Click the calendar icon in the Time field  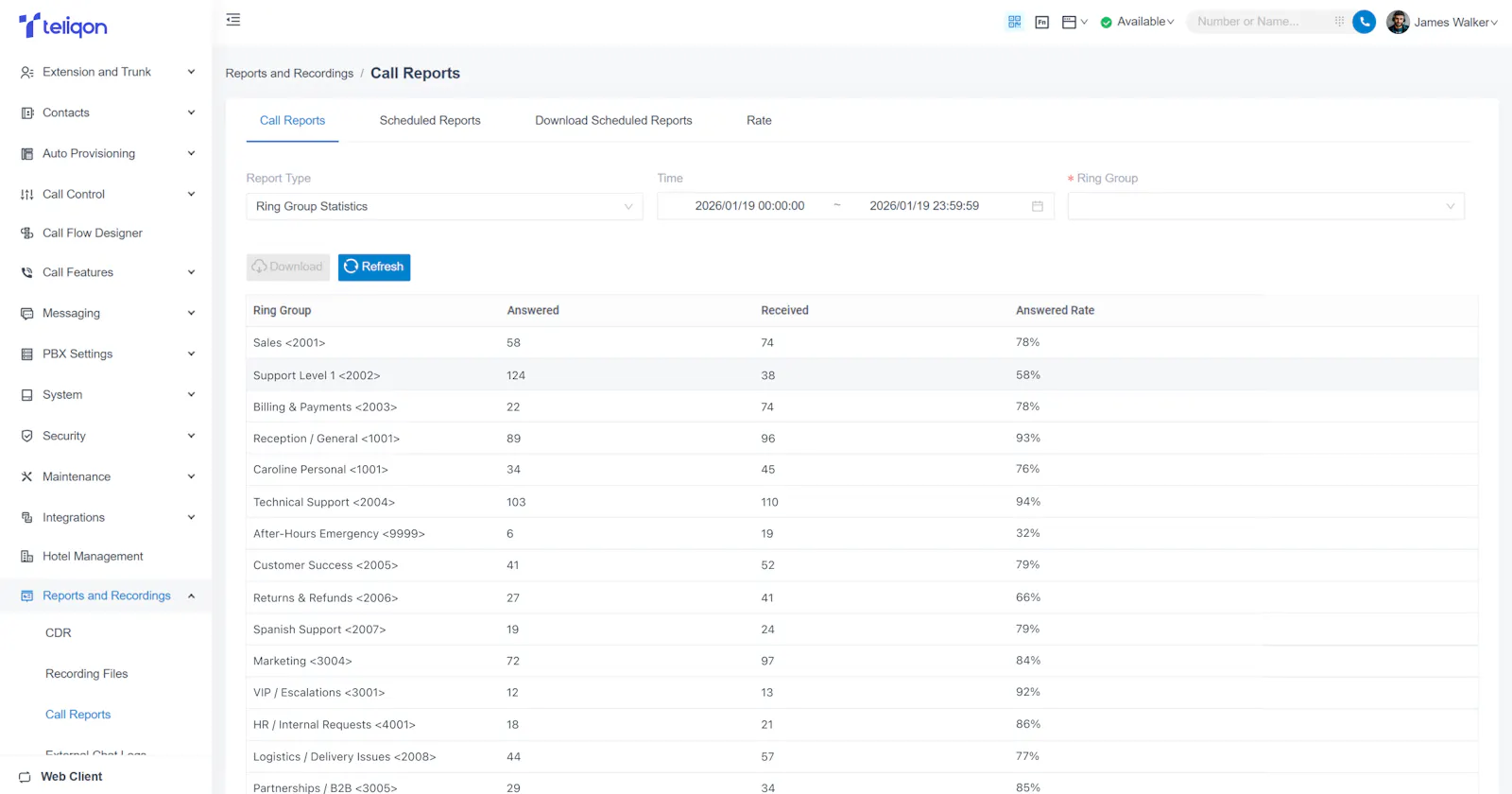1037,206
